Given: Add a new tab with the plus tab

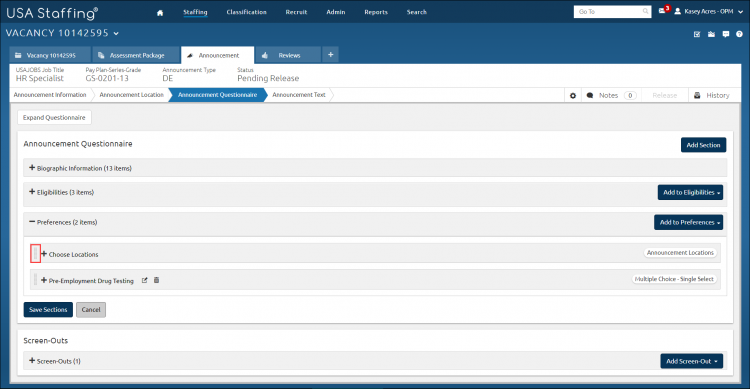Looking at the screenshot, I should (x=331, y=55).
